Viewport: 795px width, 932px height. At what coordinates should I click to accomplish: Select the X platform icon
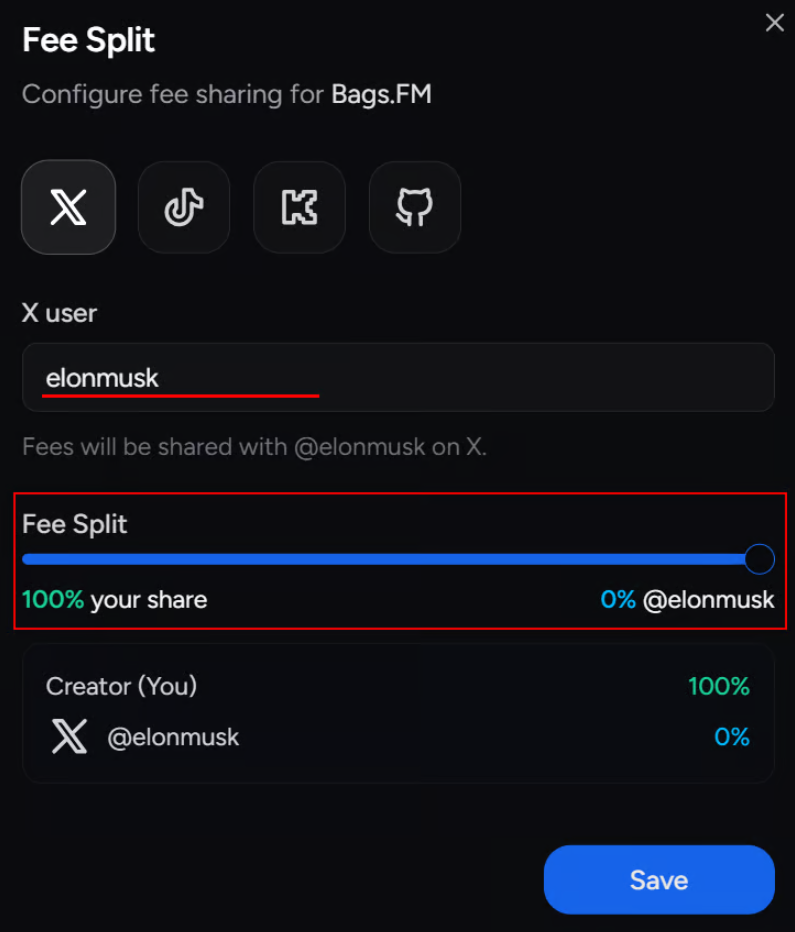click(68, 207)
